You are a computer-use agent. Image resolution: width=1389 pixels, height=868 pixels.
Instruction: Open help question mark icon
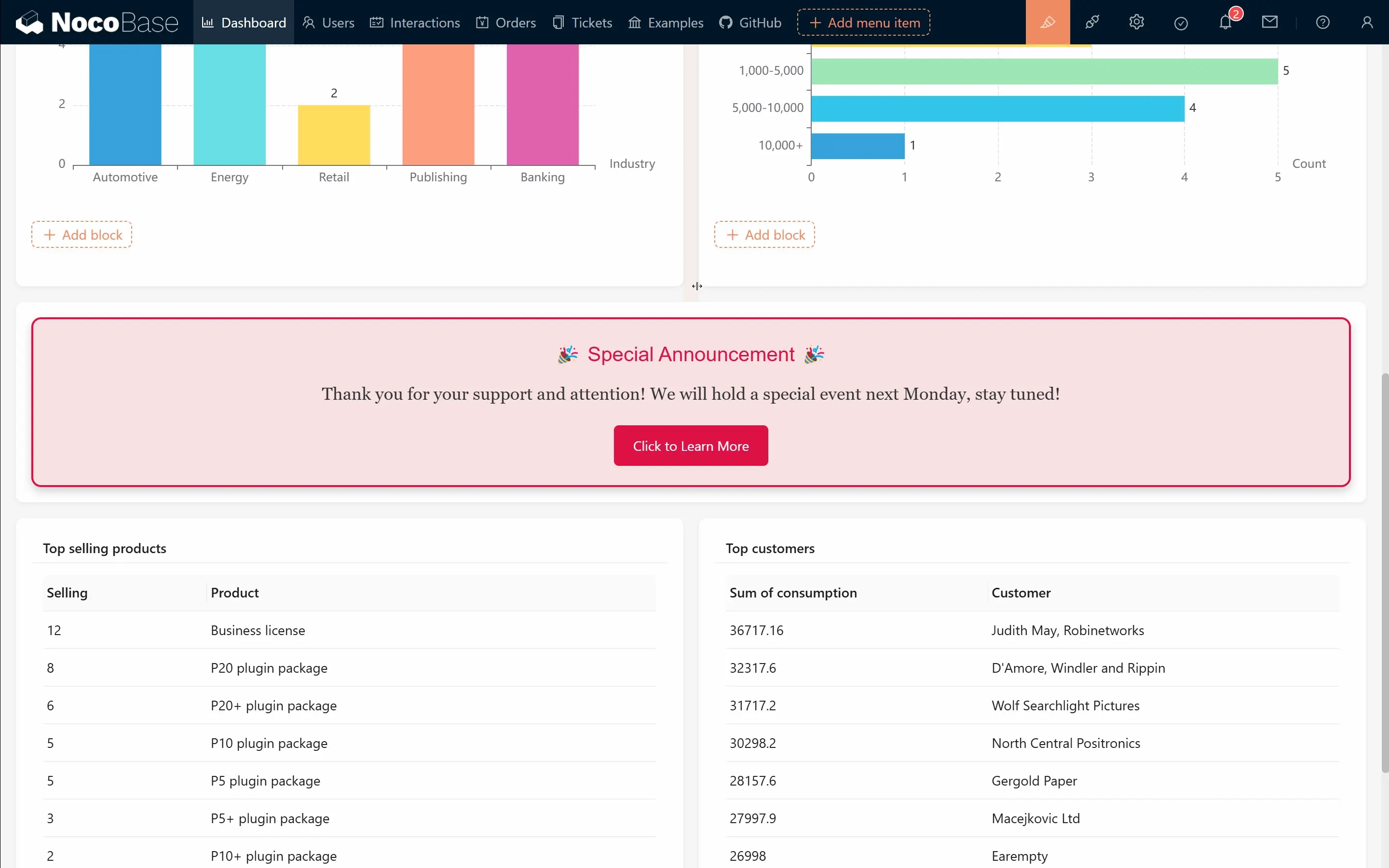tap(1322, 22)
